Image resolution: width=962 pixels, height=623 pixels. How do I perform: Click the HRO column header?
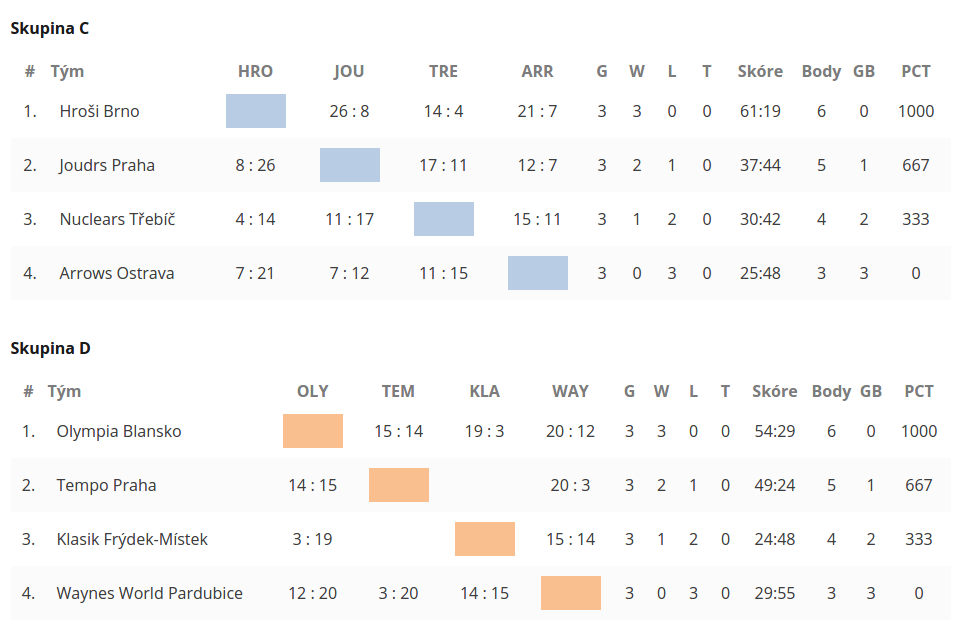click(x=255, y=71)
